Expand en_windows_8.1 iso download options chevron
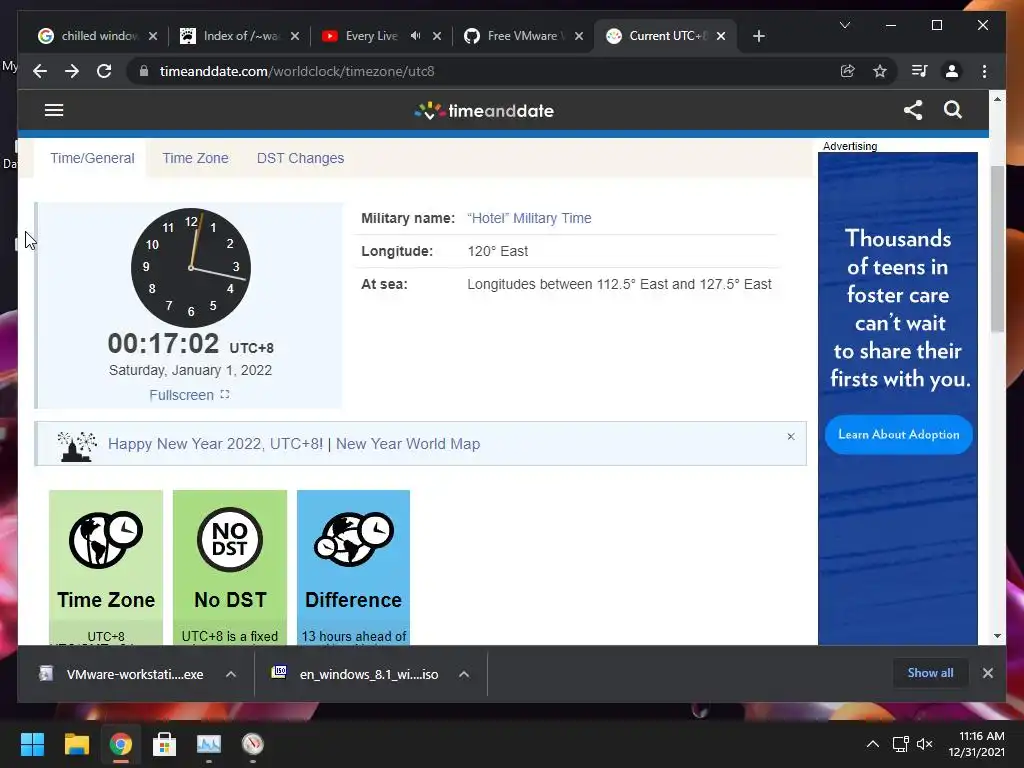Viewport: 1024px width, 768px height. tap(464, 674)
